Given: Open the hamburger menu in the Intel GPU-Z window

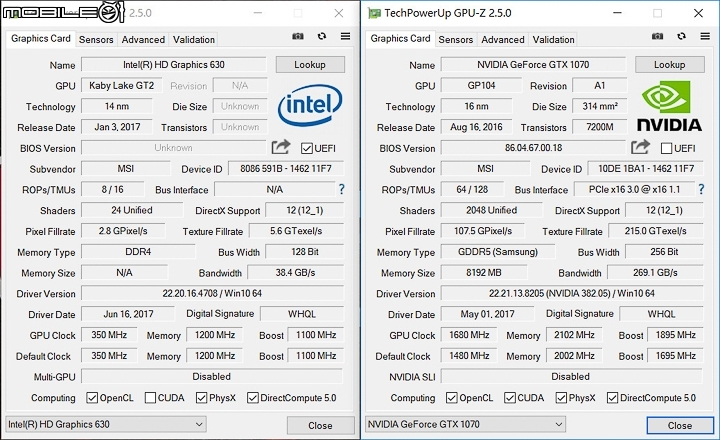Looking at the screenshot, I should (345, 36).
